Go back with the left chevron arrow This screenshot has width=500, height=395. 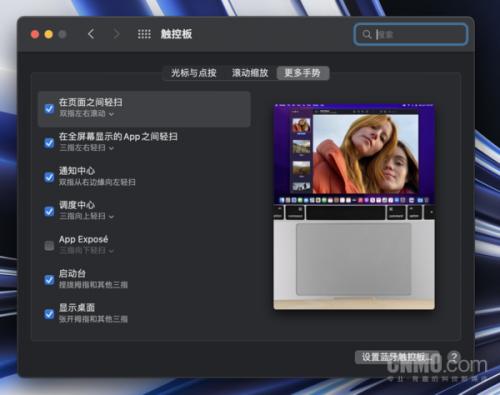[91, 34]
